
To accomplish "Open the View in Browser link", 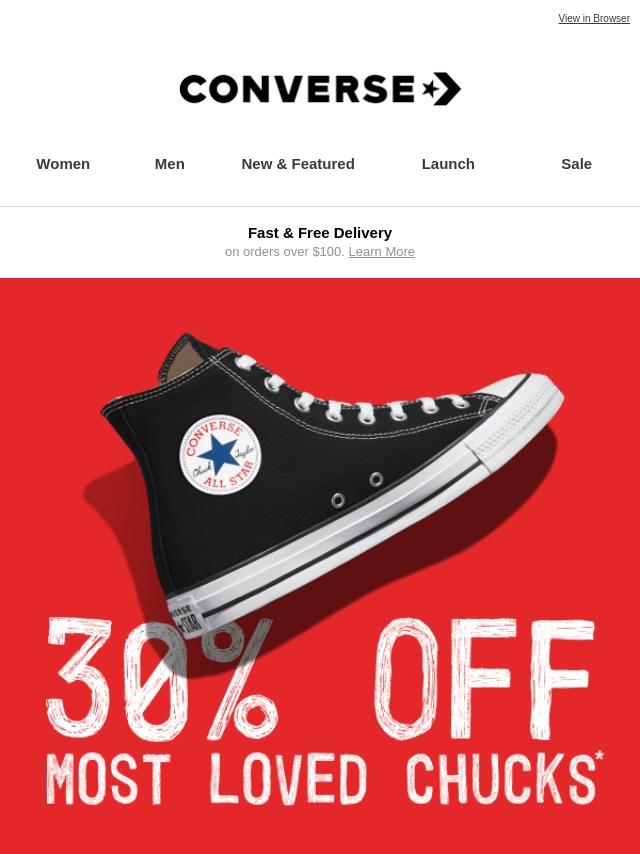I will coord(594,18).
